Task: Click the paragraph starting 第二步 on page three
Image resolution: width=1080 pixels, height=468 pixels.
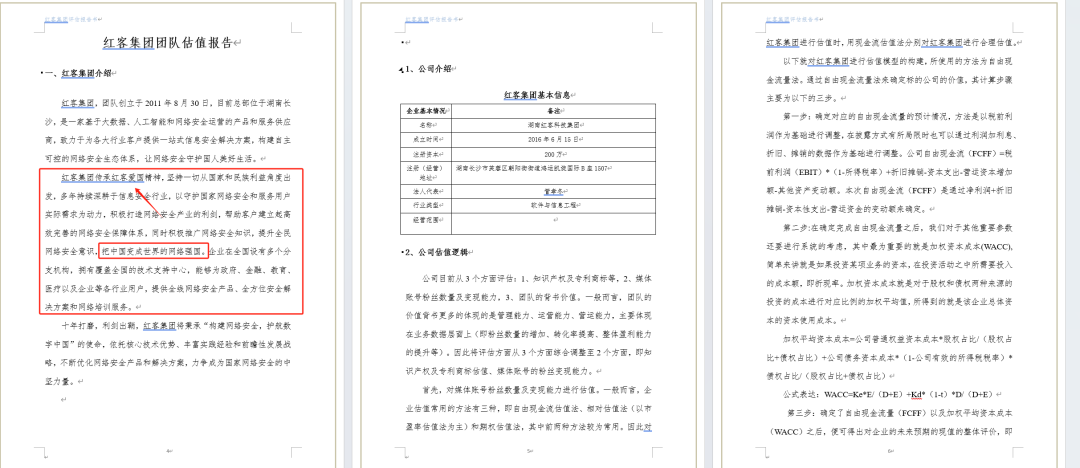Action: [892, 273]
